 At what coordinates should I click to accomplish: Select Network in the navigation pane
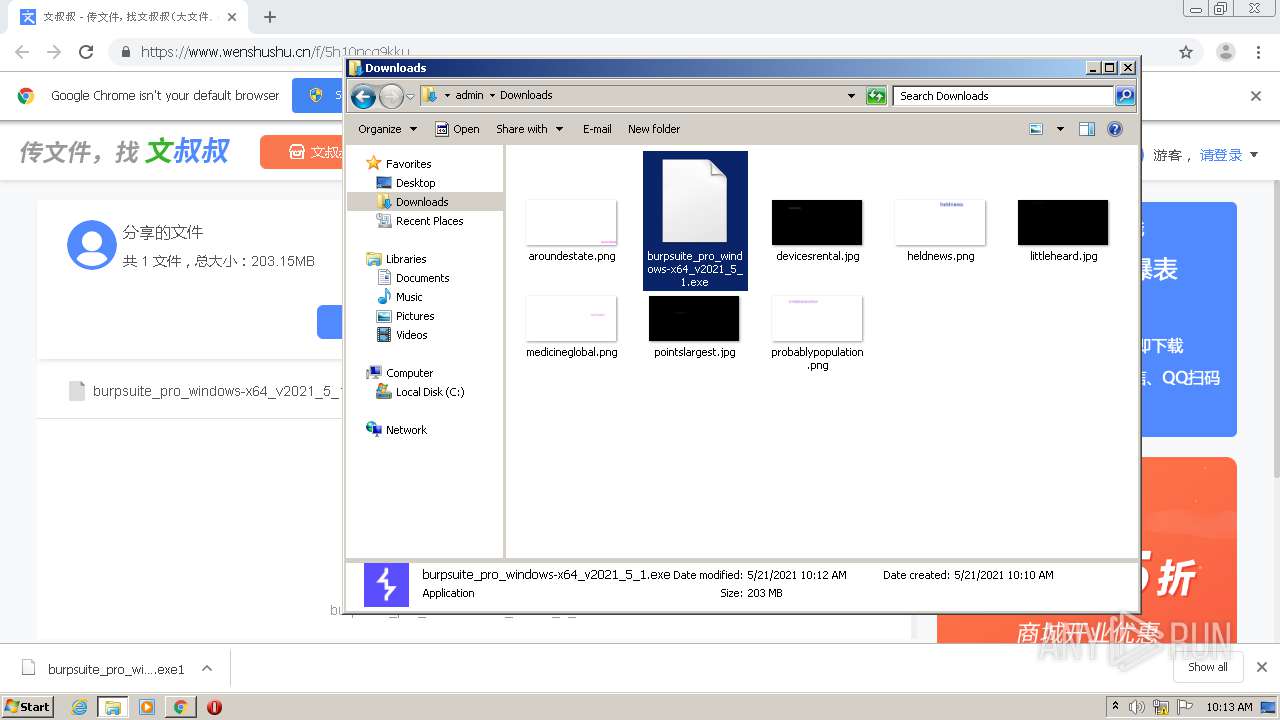tap(406, 430)
